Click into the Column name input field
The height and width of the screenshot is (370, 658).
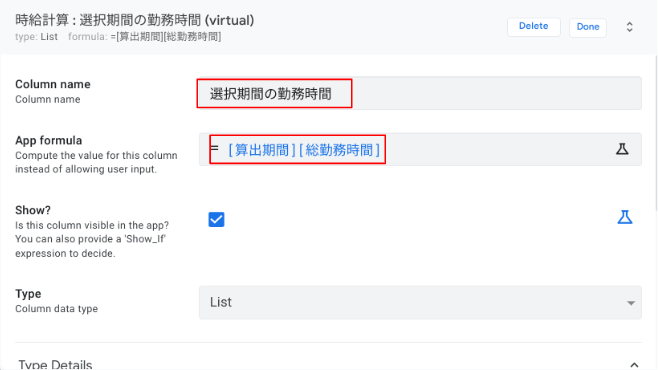[420, 93]
